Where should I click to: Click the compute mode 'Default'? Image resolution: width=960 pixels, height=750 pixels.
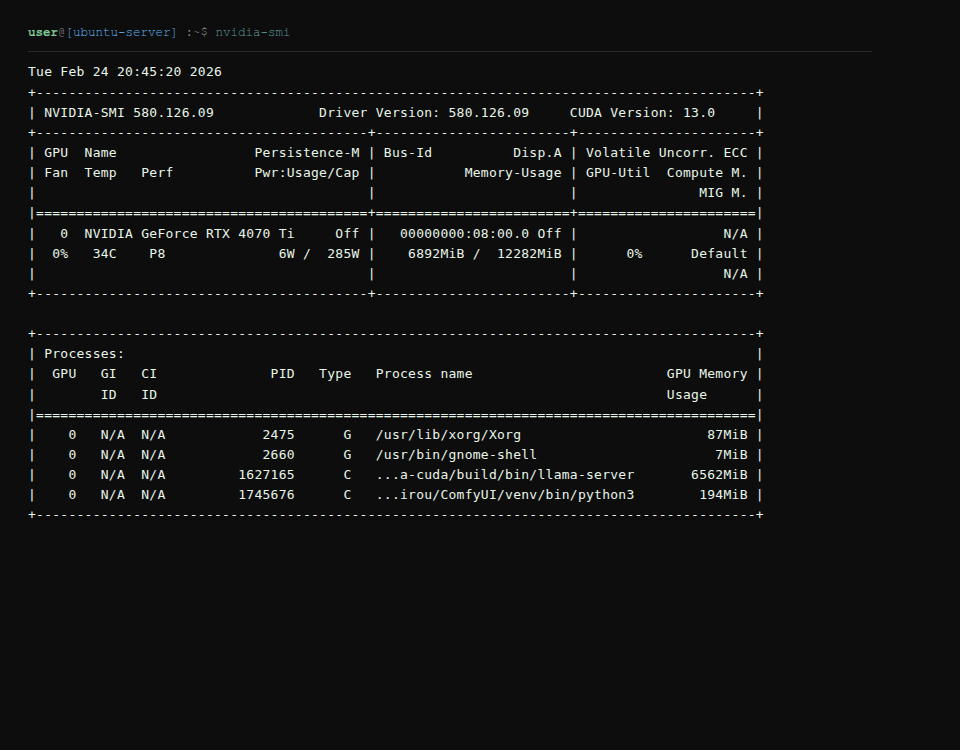[719, 253]
